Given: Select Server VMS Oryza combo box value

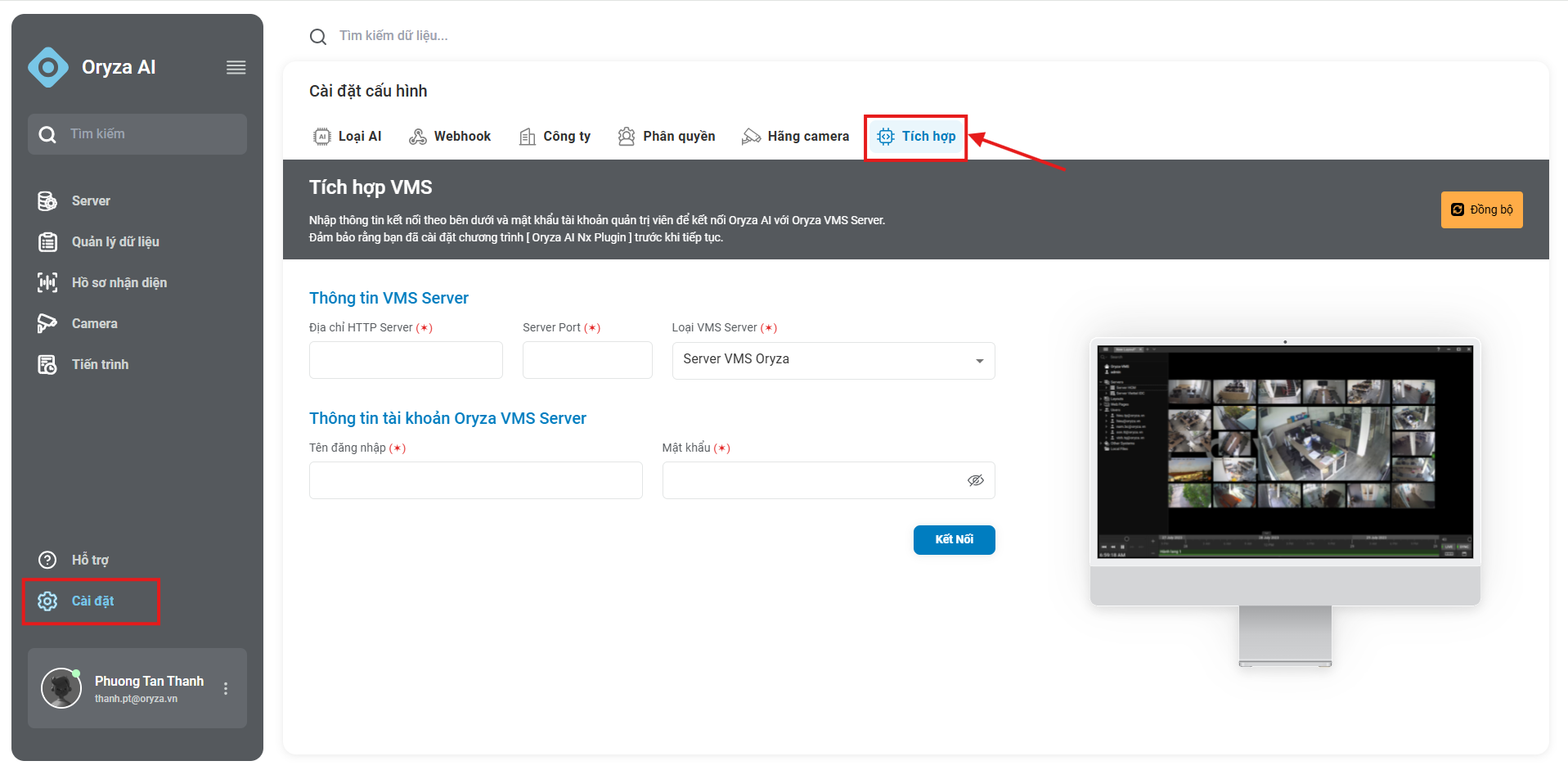Looking at the screenshot, I should click(833, 360).
